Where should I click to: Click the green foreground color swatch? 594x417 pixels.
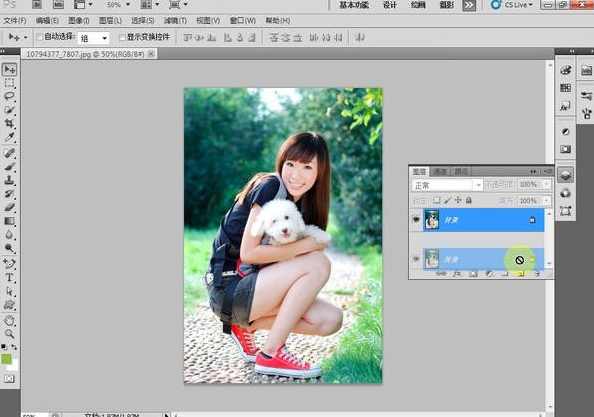coord(6,359)
